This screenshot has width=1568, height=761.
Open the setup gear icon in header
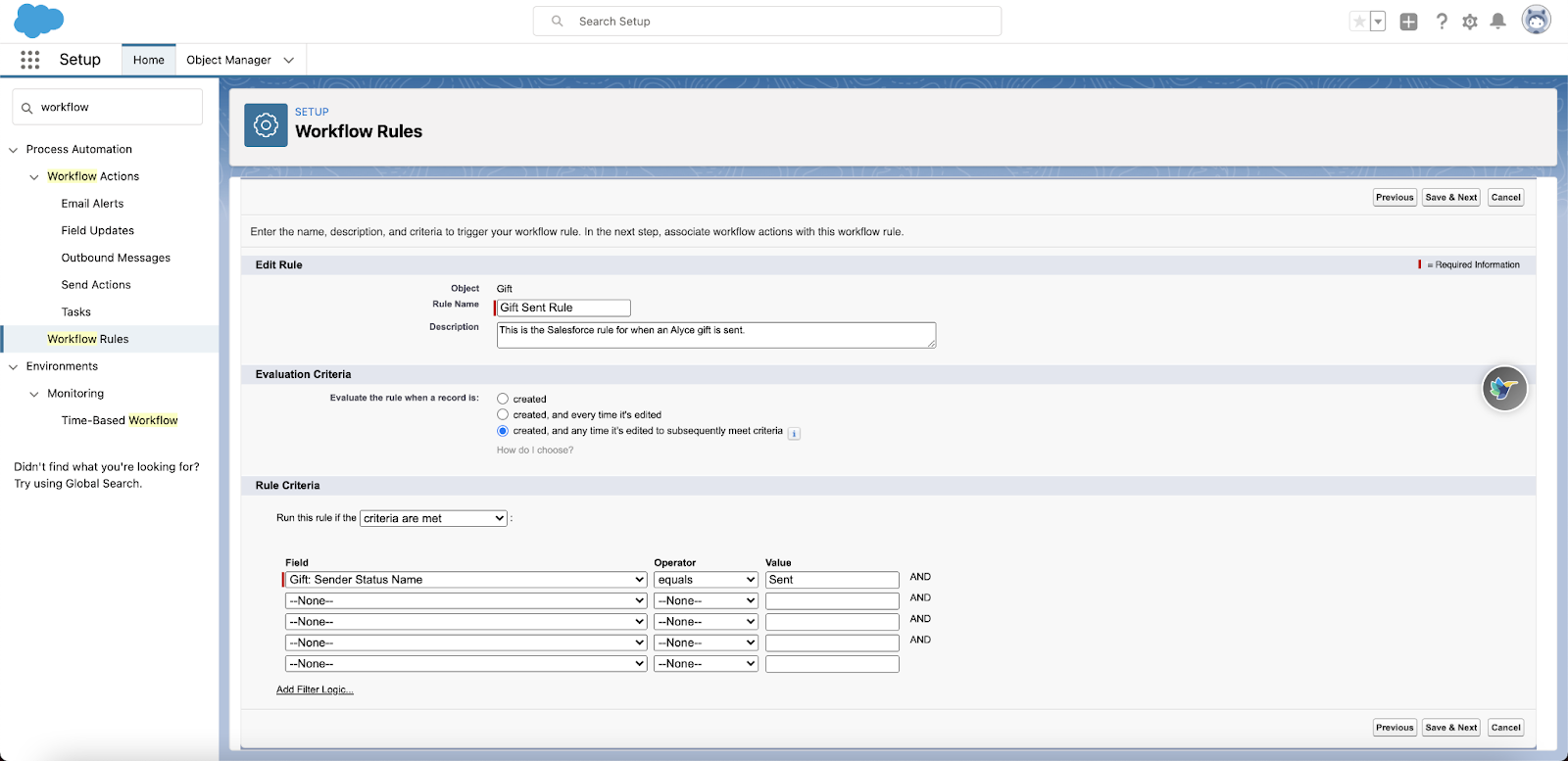tap(1470, 22)
